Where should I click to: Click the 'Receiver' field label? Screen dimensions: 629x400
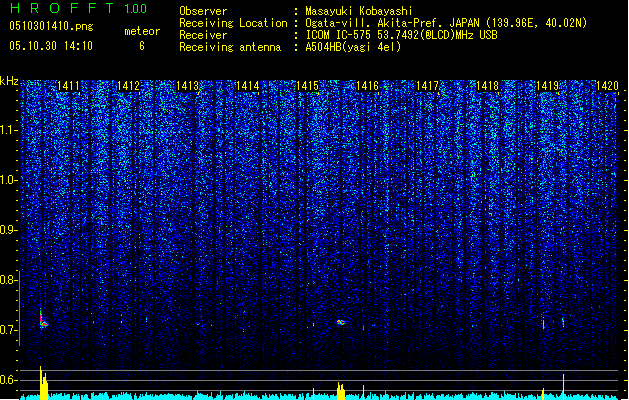pos(203,35)
